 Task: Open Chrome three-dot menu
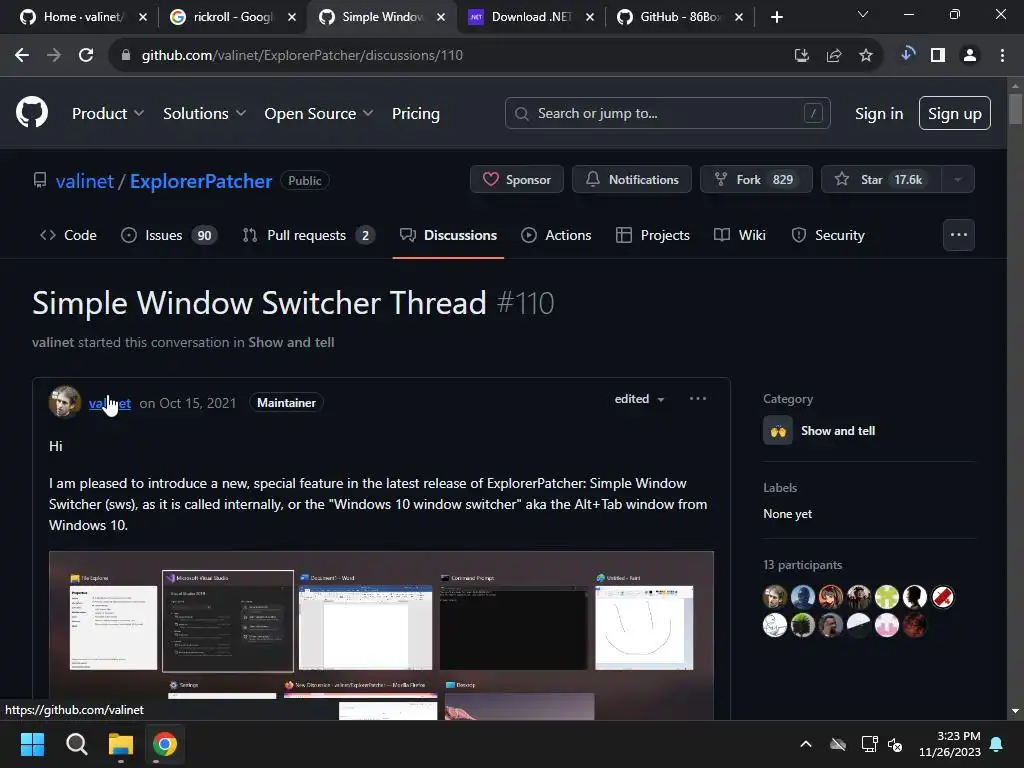pos(1002,56)
